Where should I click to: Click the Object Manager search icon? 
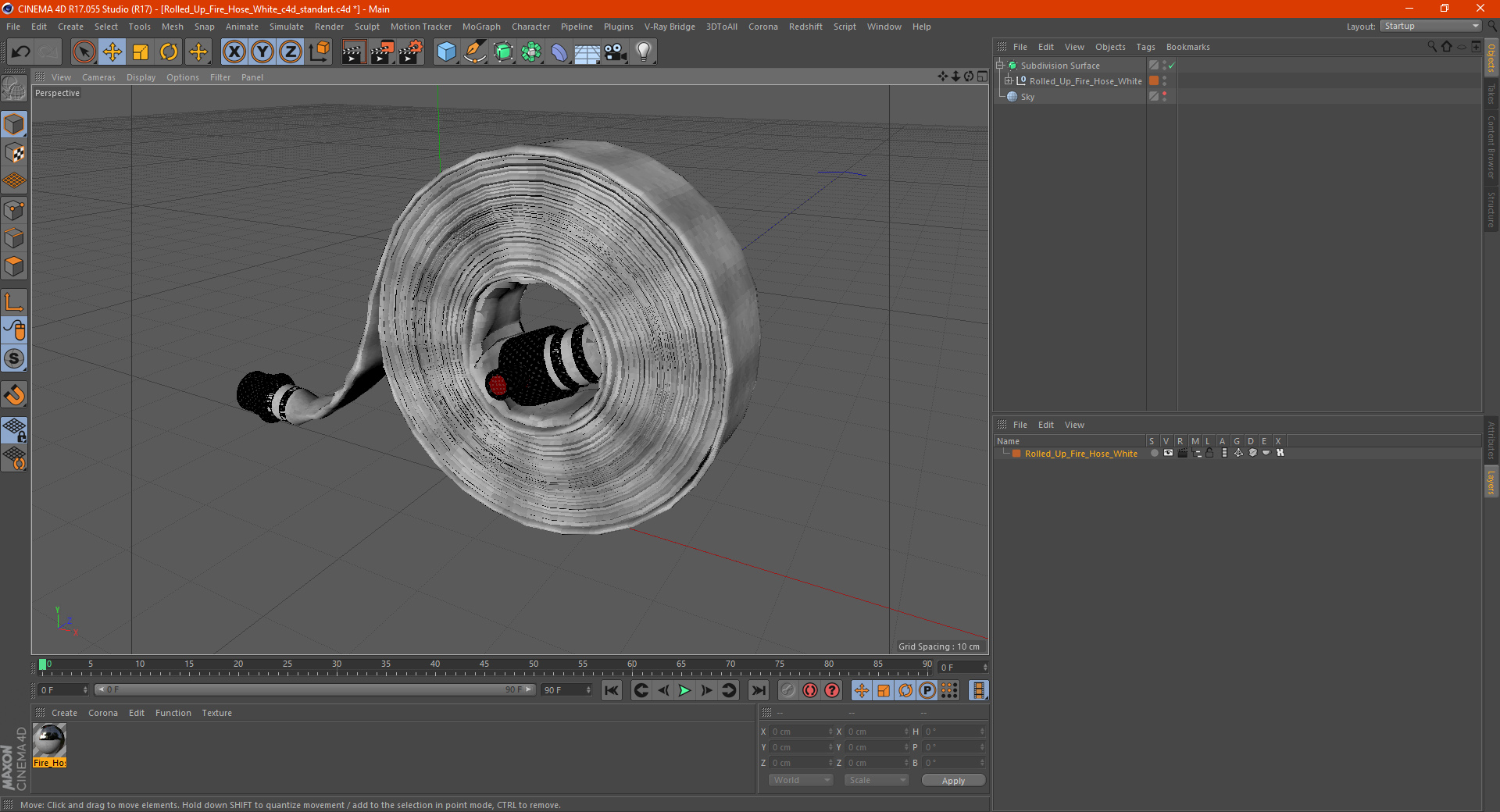point(1432,47)
